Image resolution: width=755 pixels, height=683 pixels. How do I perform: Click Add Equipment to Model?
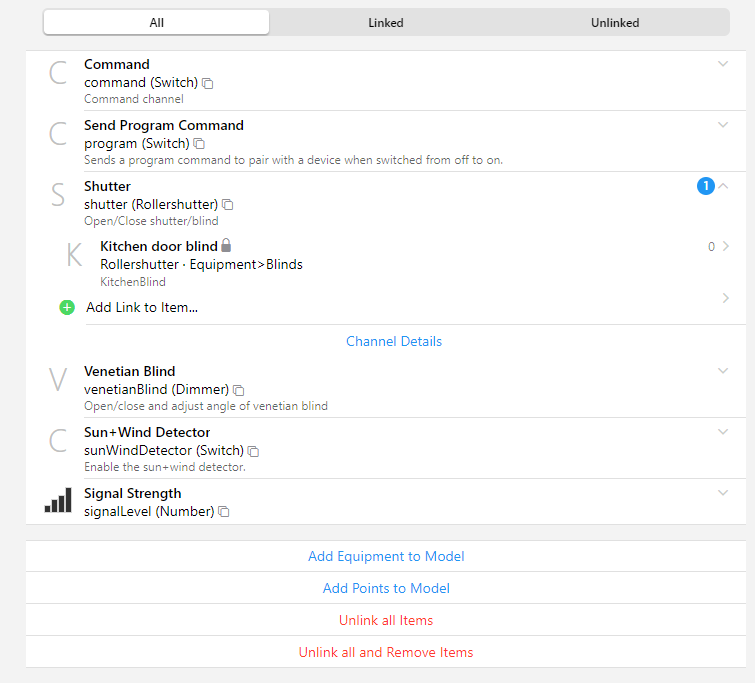point(386,556)
